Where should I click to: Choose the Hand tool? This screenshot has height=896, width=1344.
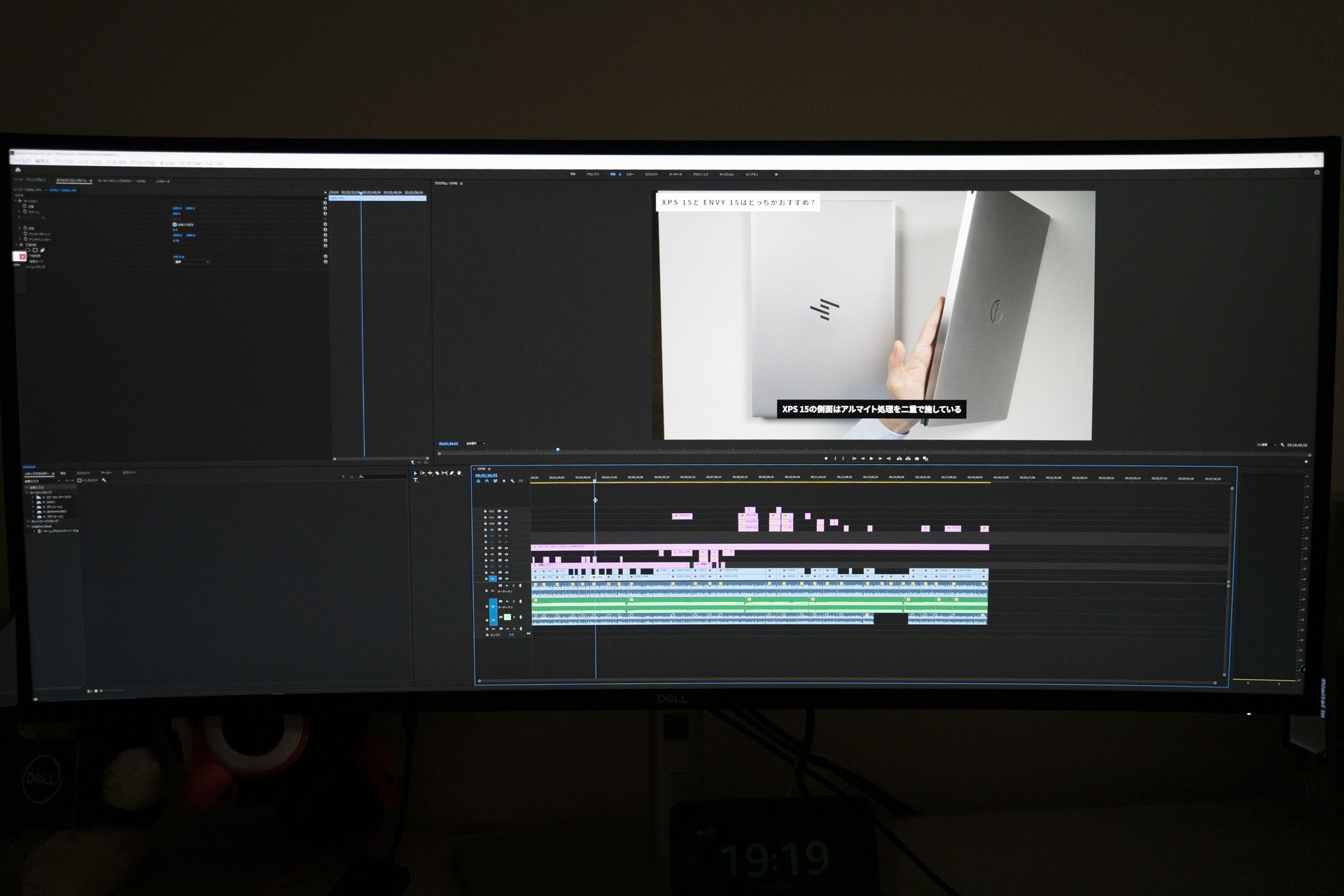[x=459, y=473]
